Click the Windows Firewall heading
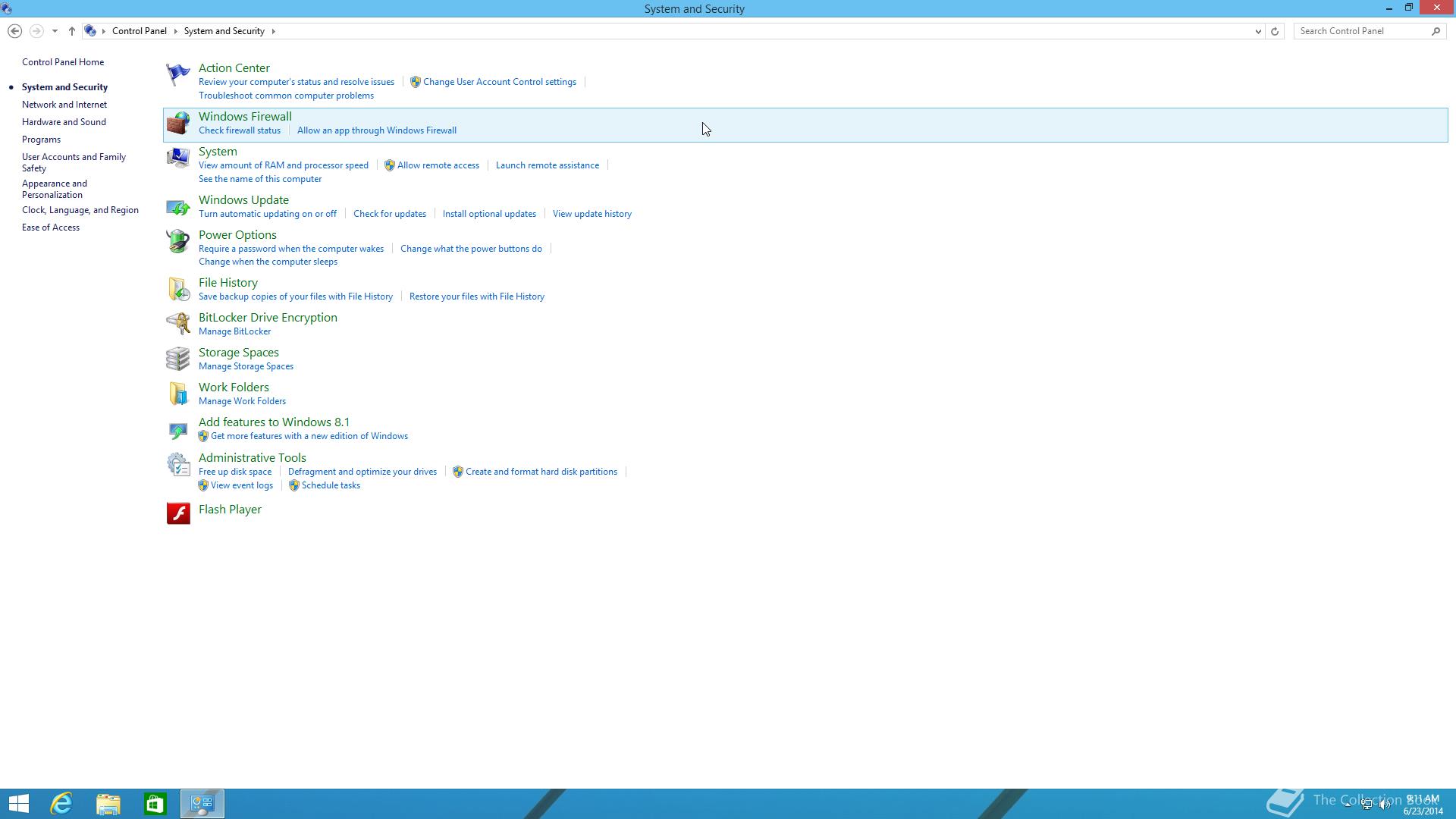This screenshot has height=819, width=1456. tap(245, 117)
